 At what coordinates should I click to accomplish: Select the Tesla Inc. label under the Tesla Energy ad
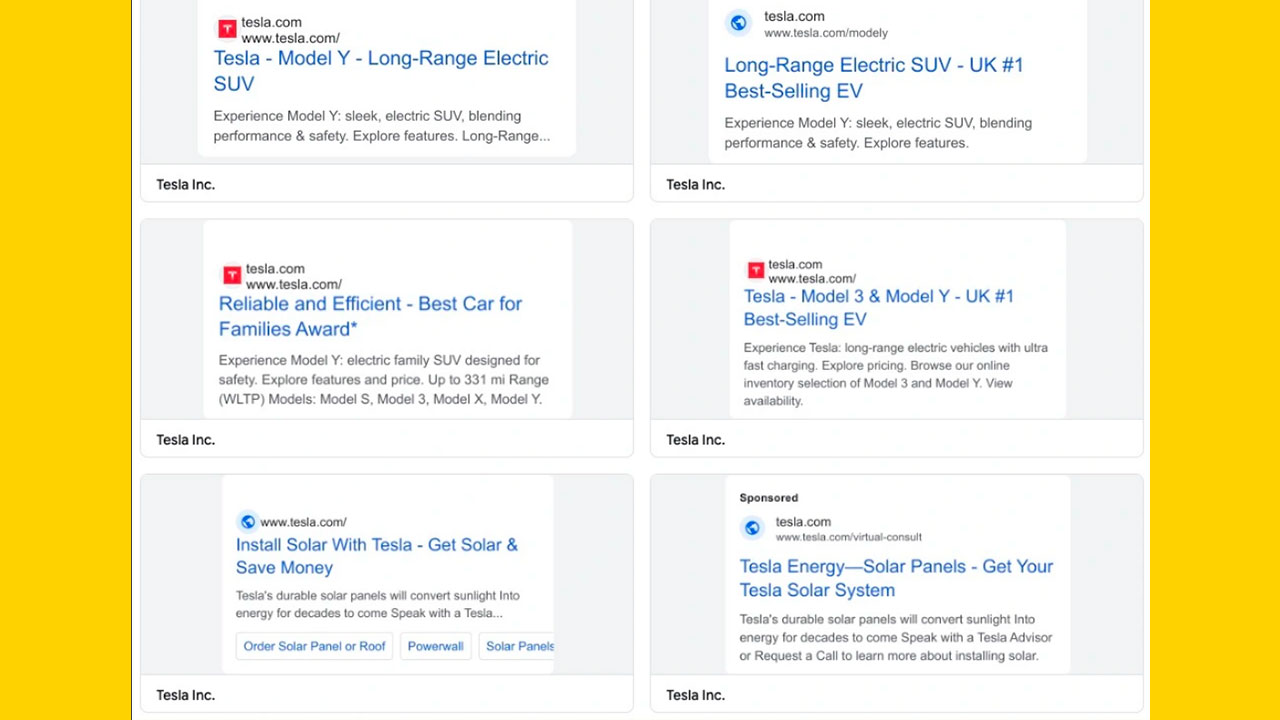click(696, 695)
